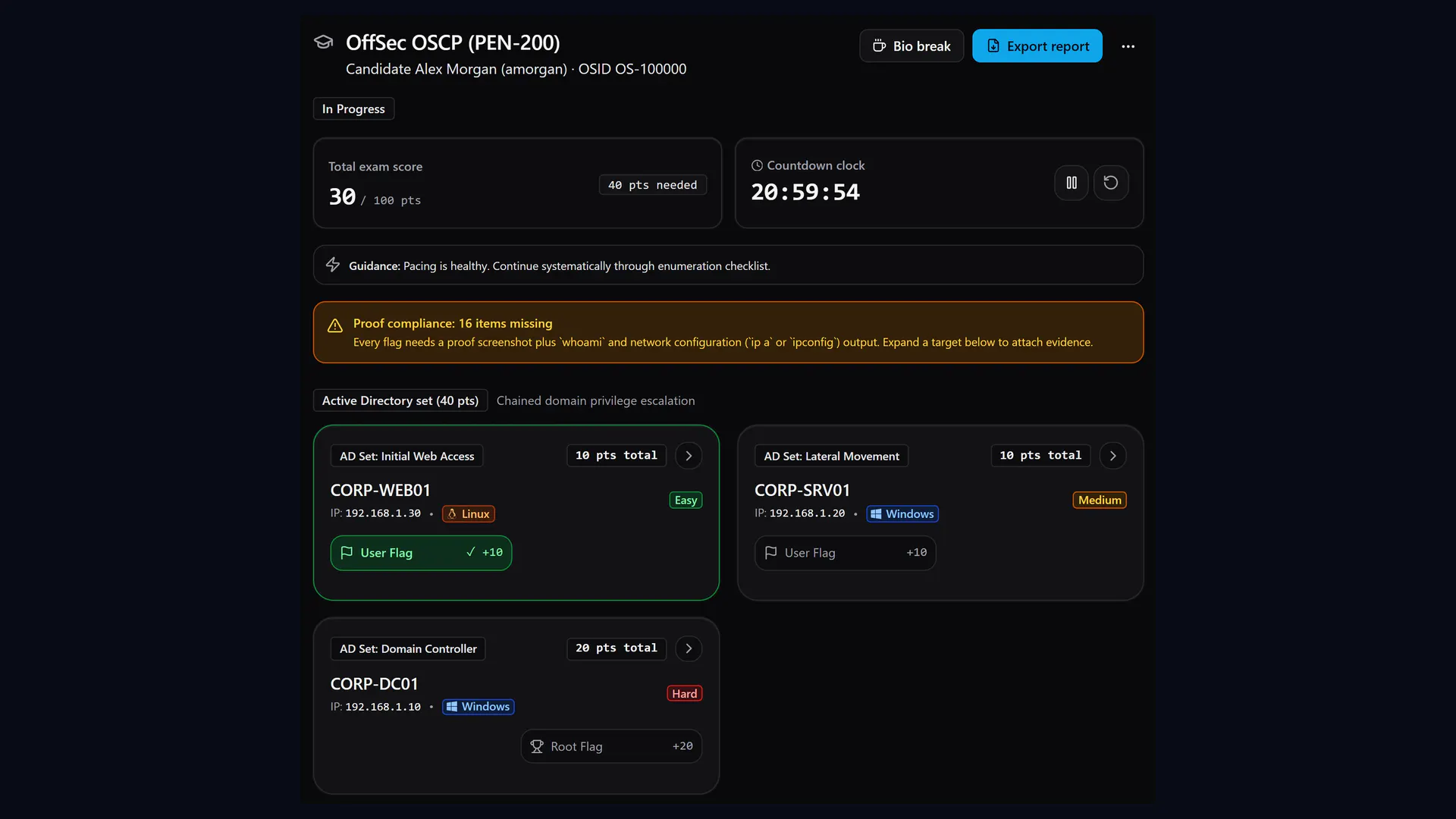Screen dimensions: 1456x819
Task: Click the AD Set: Lateral Movement label
Action: (x=831, y=456)
